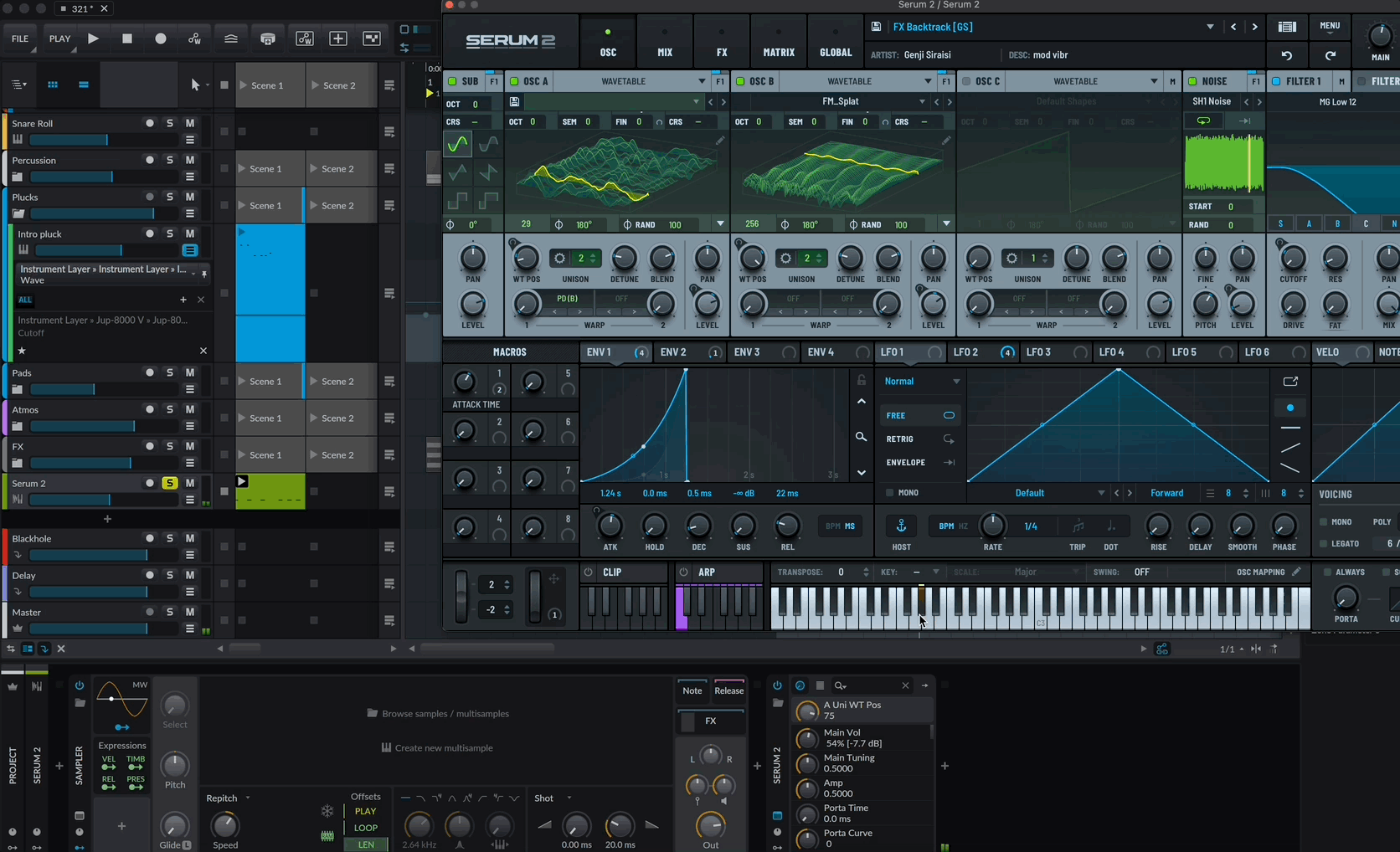The height and width of the screenshot is (852, 1400).
Task: Click the C3 key on Serum's keyboard
Action: tap(1041, 621)
